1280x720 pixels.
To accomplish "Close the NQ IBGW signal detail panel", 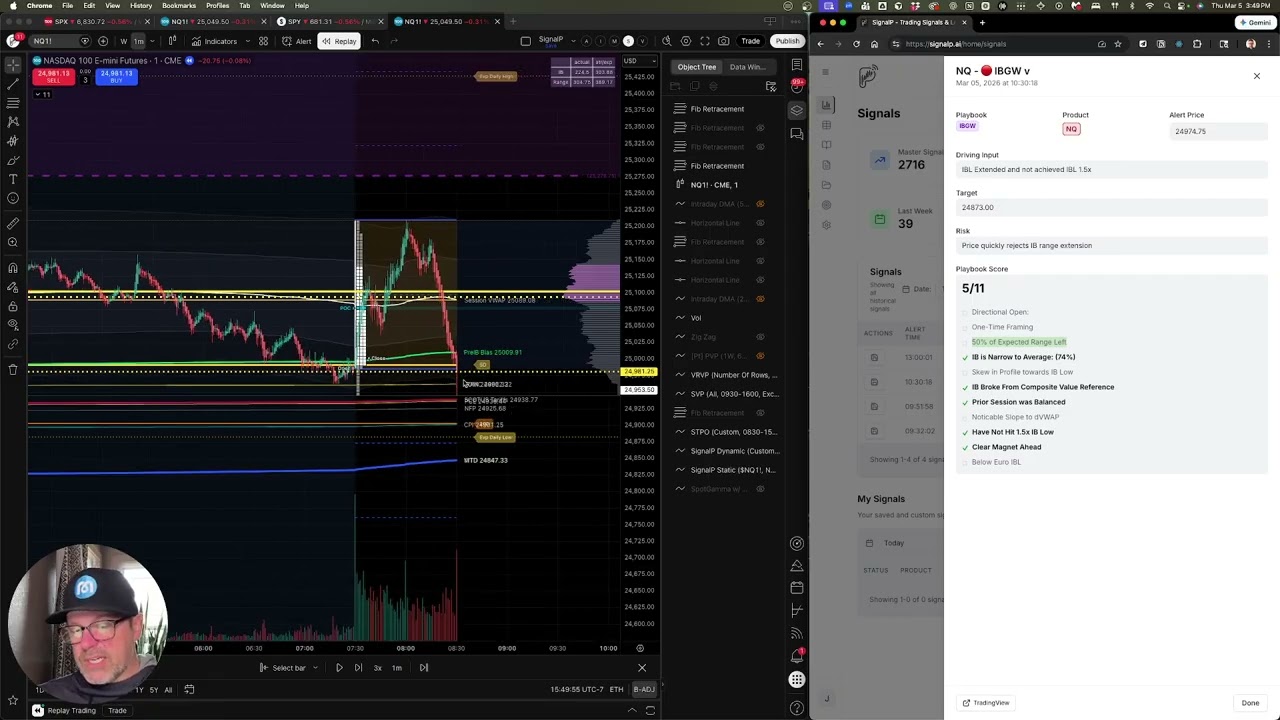I will 1257,76.
